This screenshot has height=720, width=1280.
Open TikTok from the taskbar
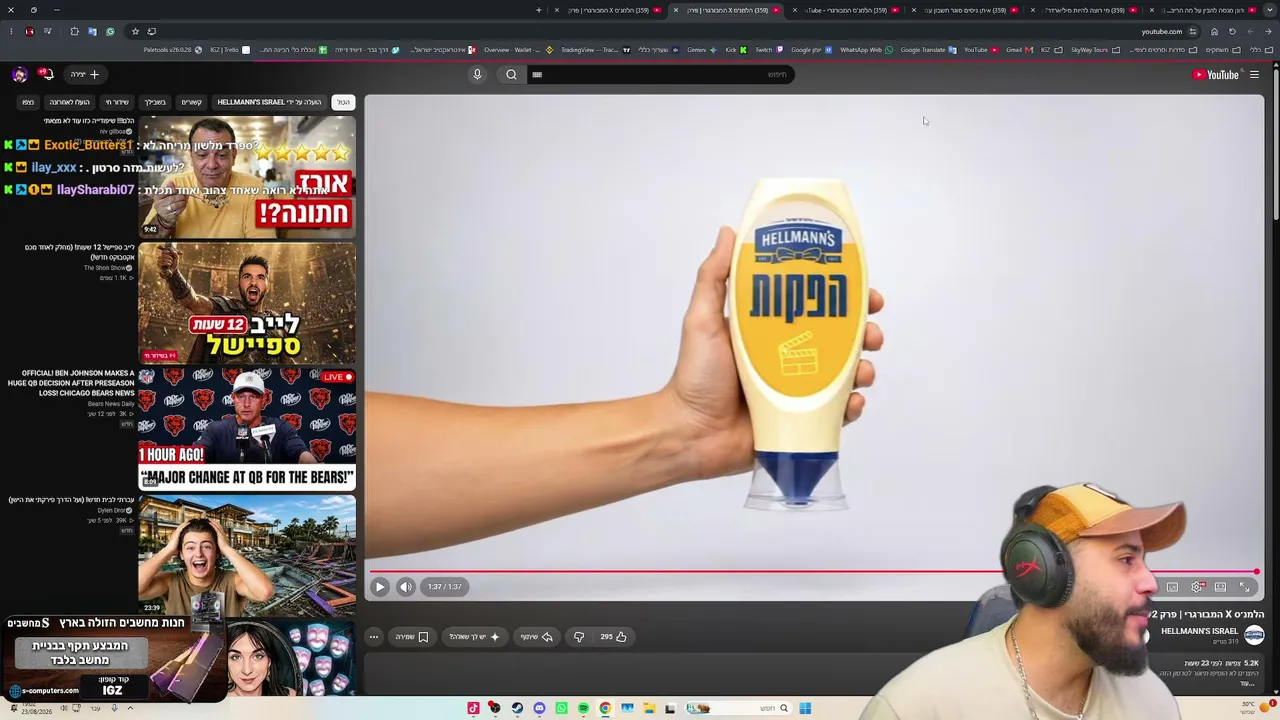tap(473, 708)
